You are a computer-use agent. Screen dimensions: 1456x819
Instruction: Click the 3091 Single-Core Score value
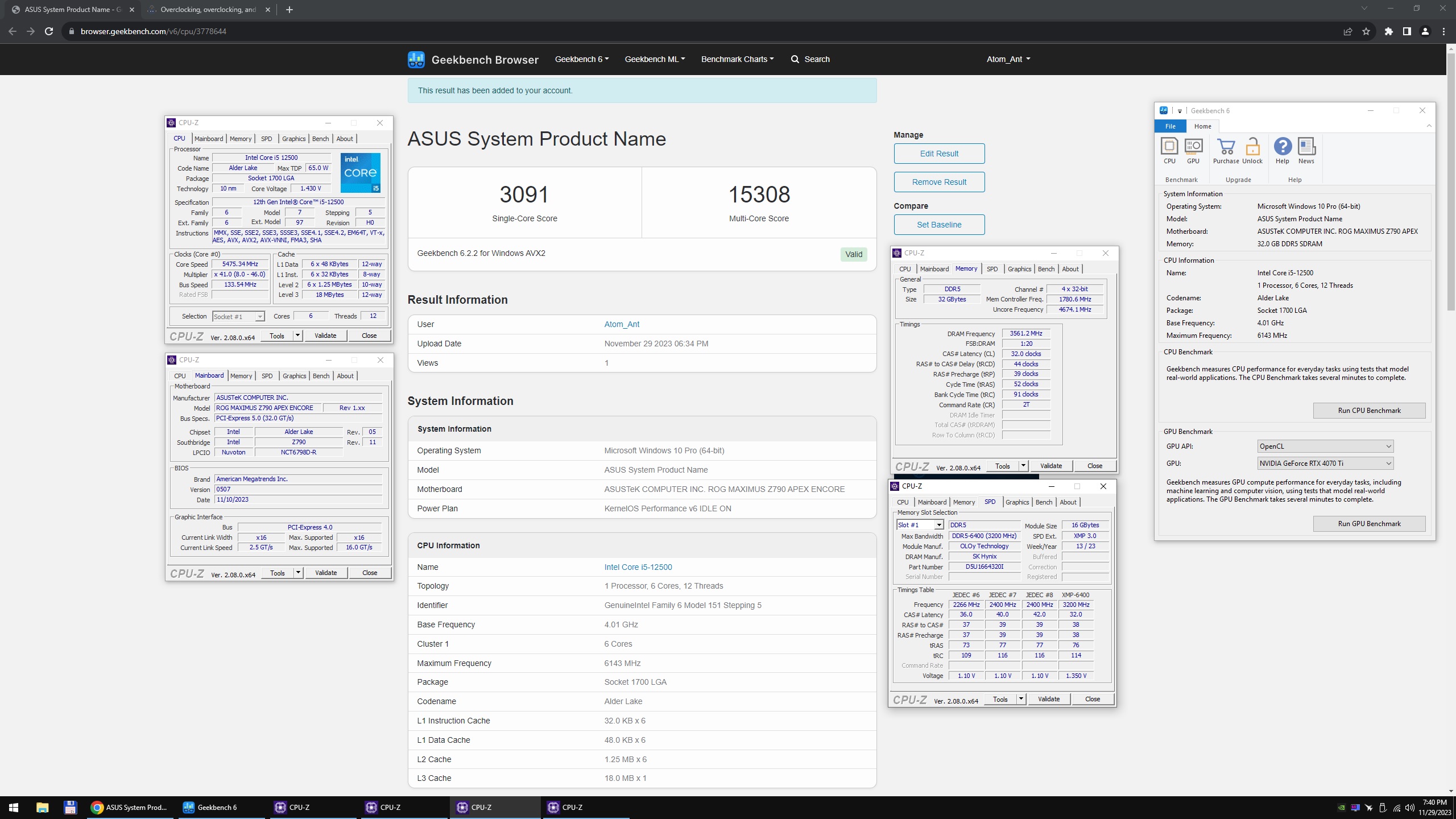(524, 195)
